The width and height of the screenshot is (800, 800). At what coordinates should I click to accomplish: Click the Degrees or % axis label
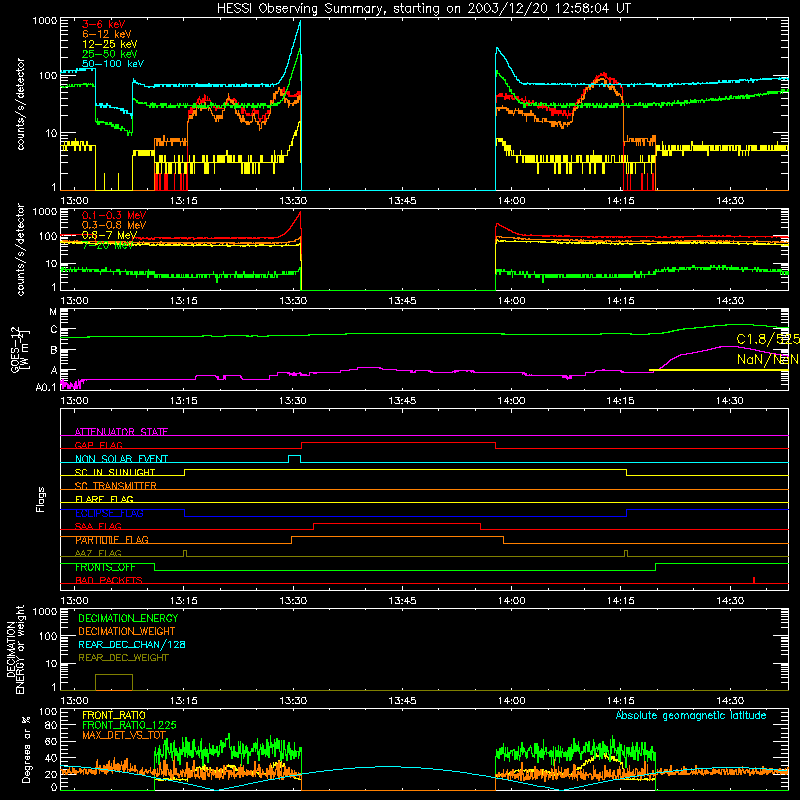tap(26, 749)
